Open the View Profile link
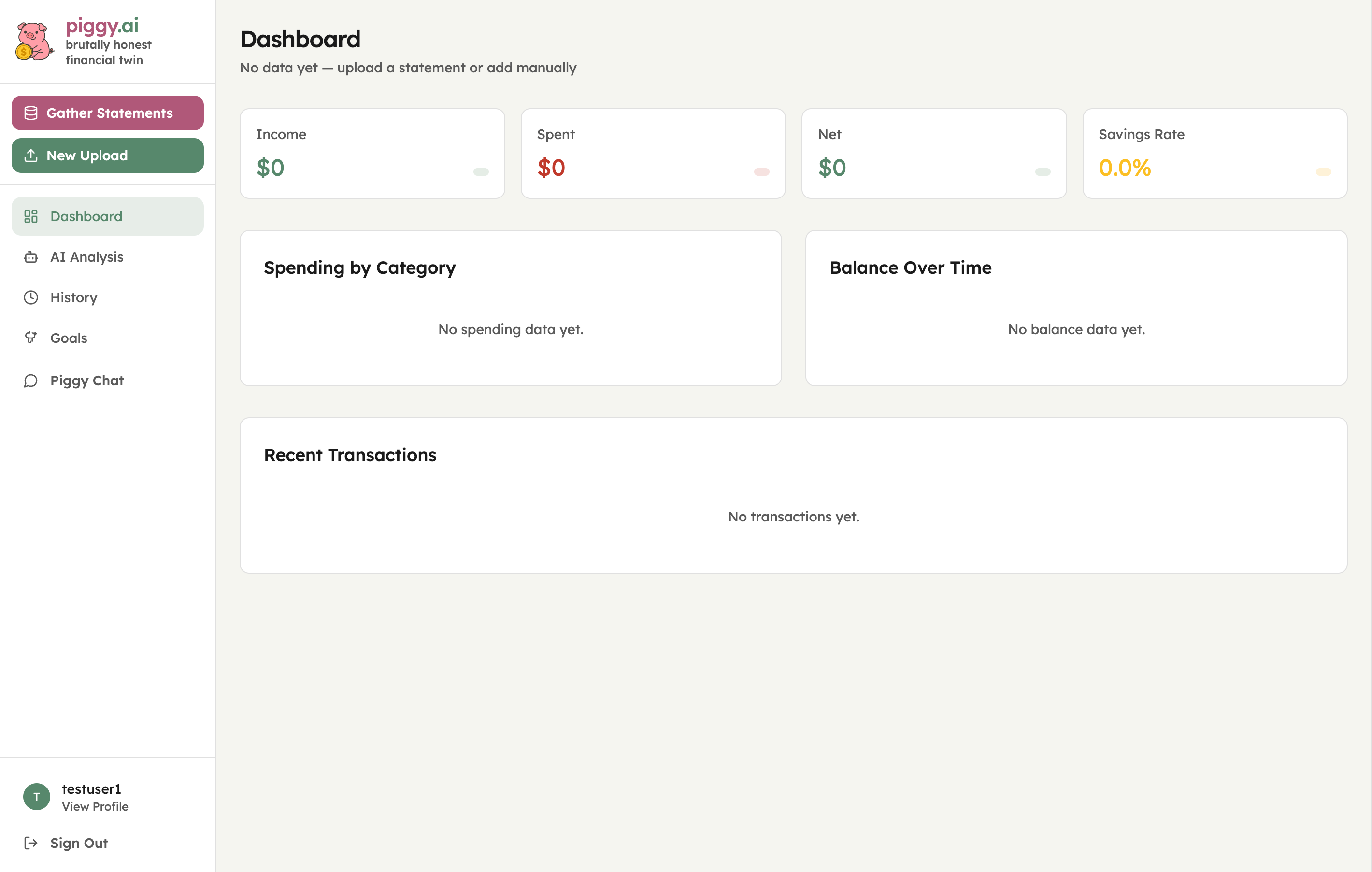1372x872 pixels. click(x=95, y=806)
